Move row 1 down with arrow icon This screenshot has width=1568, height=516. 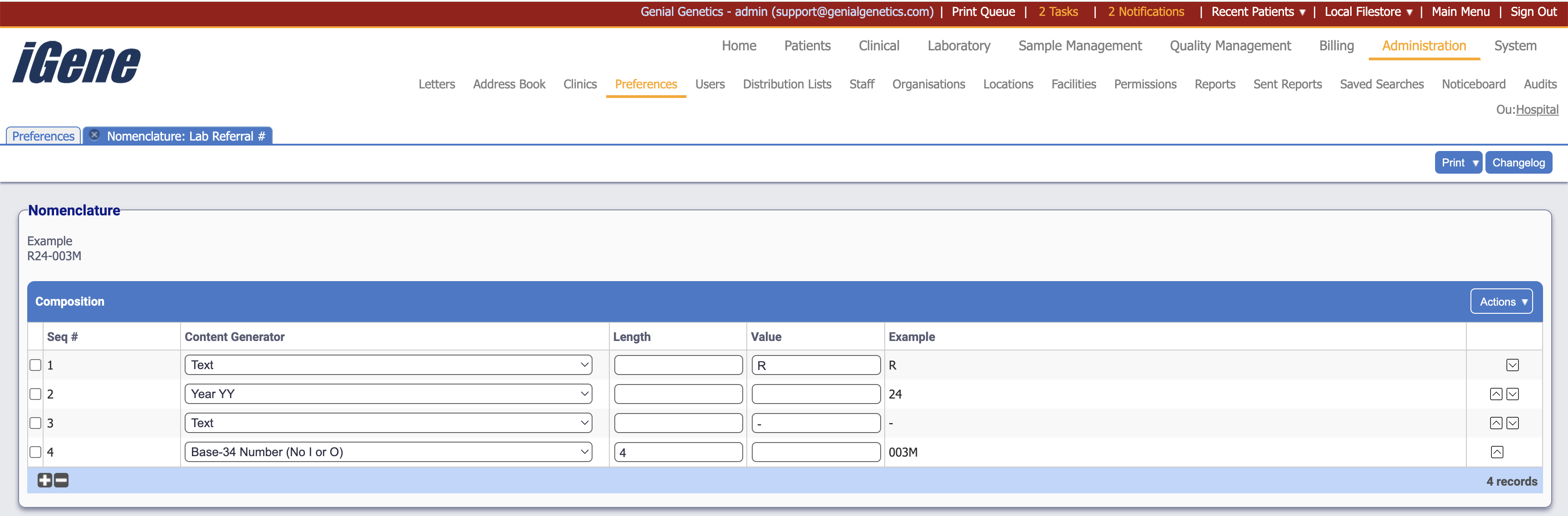coord(1512,365)
